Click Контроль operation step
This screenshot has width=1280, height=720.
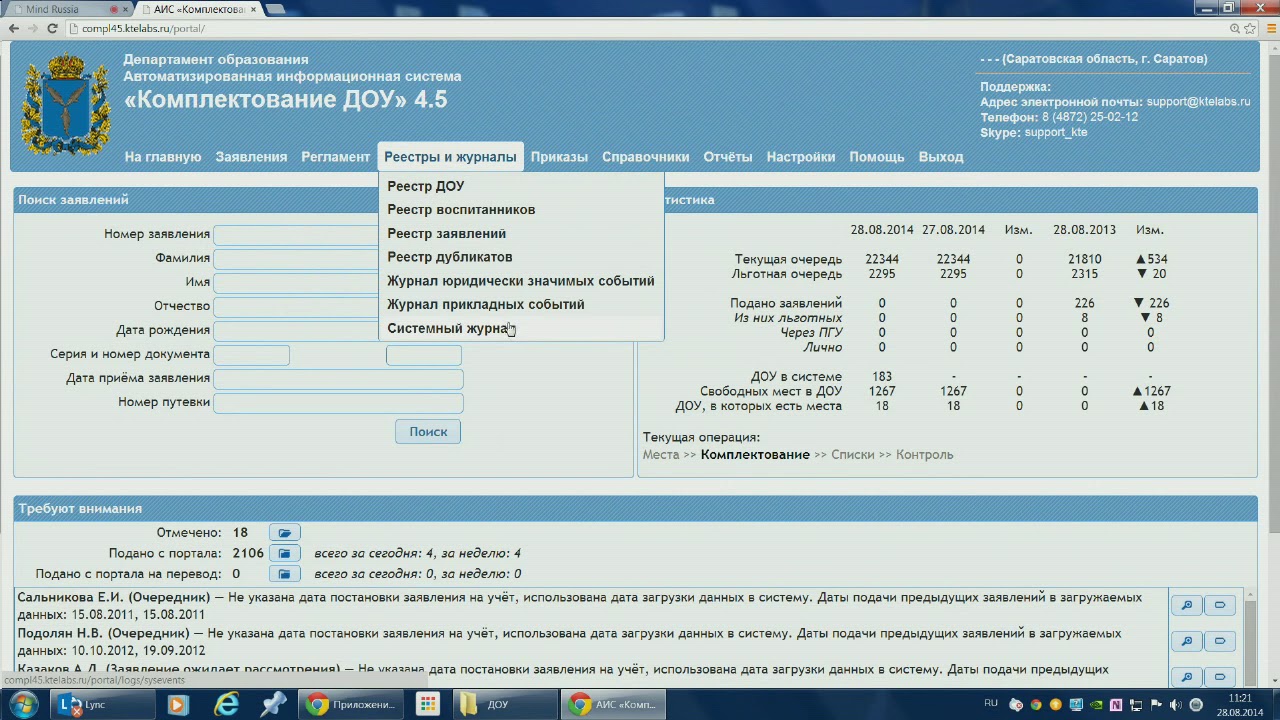(925, 455)
